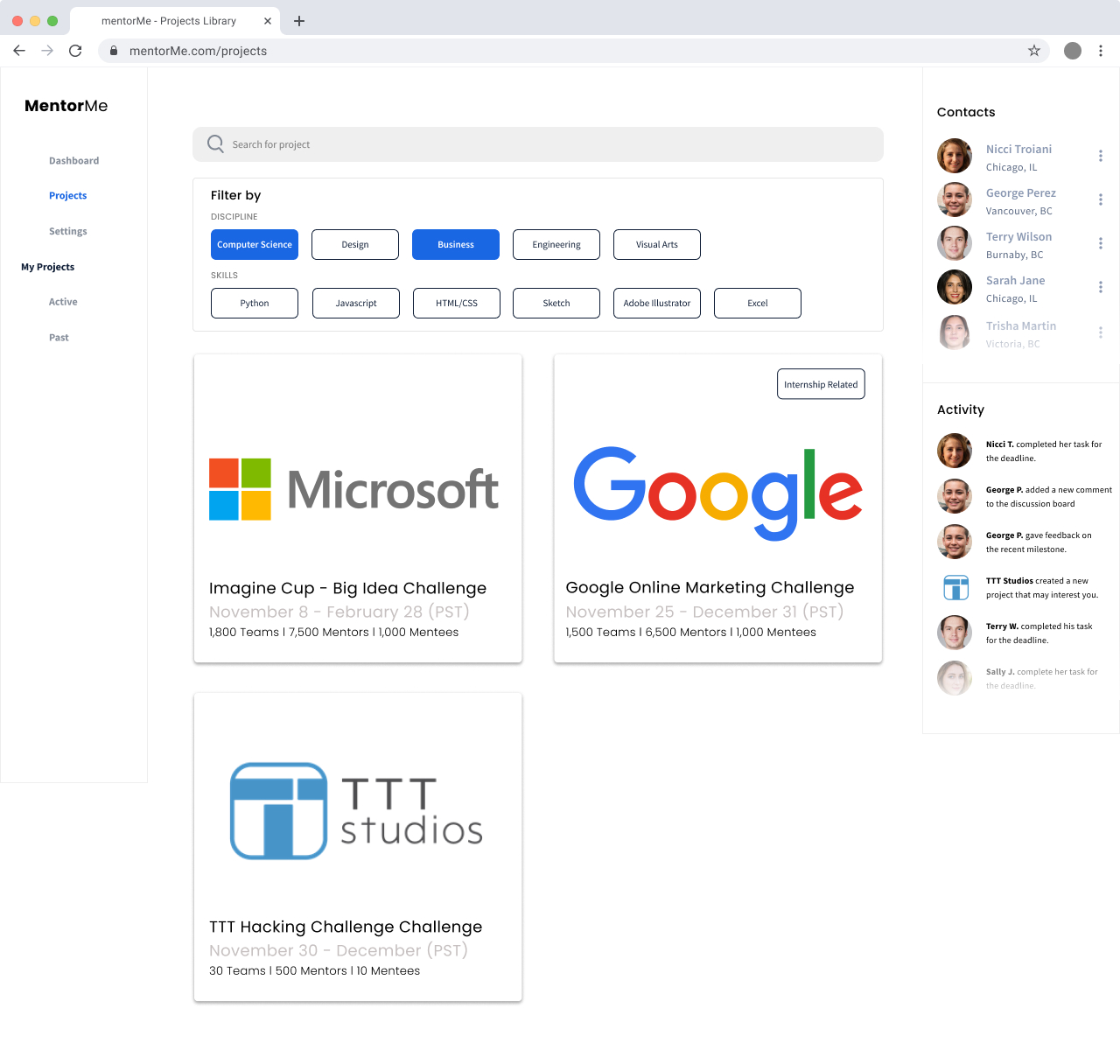Screen dimensions: 1120x1064
Task: Click Terry W. avatar in Activity feed
Action: point(955,633)
